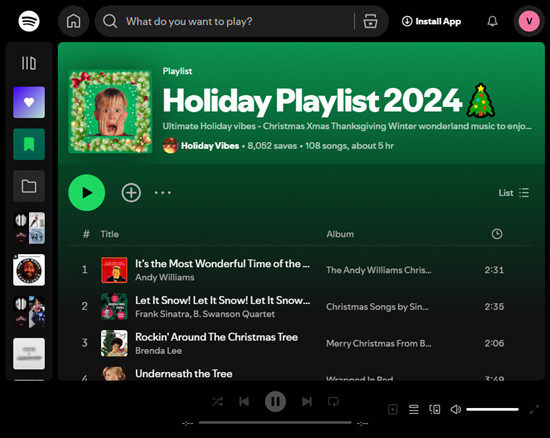Open the folder item in sidebar
Screen dimensions: 550x438
29,186
